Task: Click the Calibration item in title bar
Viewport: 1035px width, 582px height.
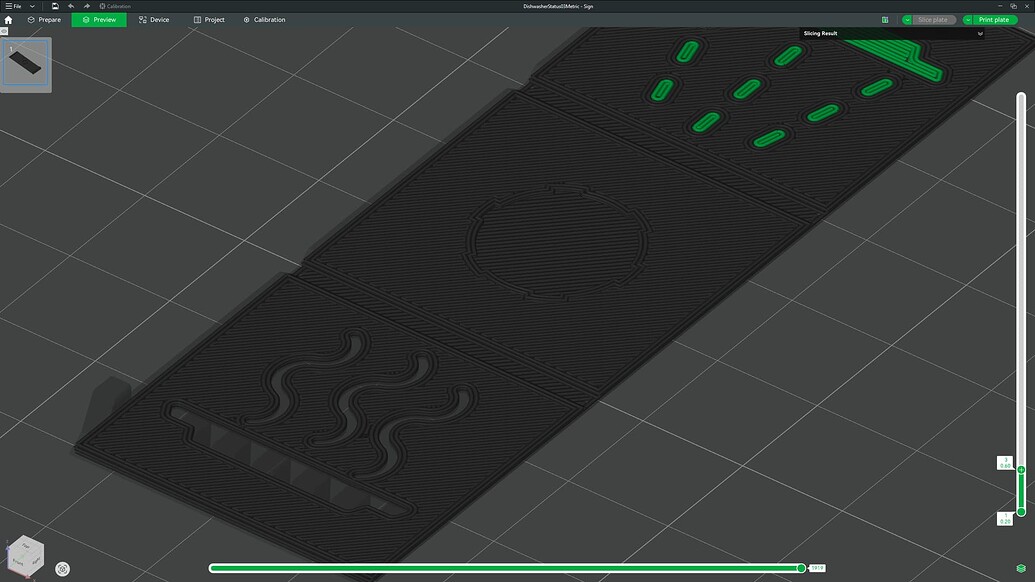Action: (x=115, y=6)
